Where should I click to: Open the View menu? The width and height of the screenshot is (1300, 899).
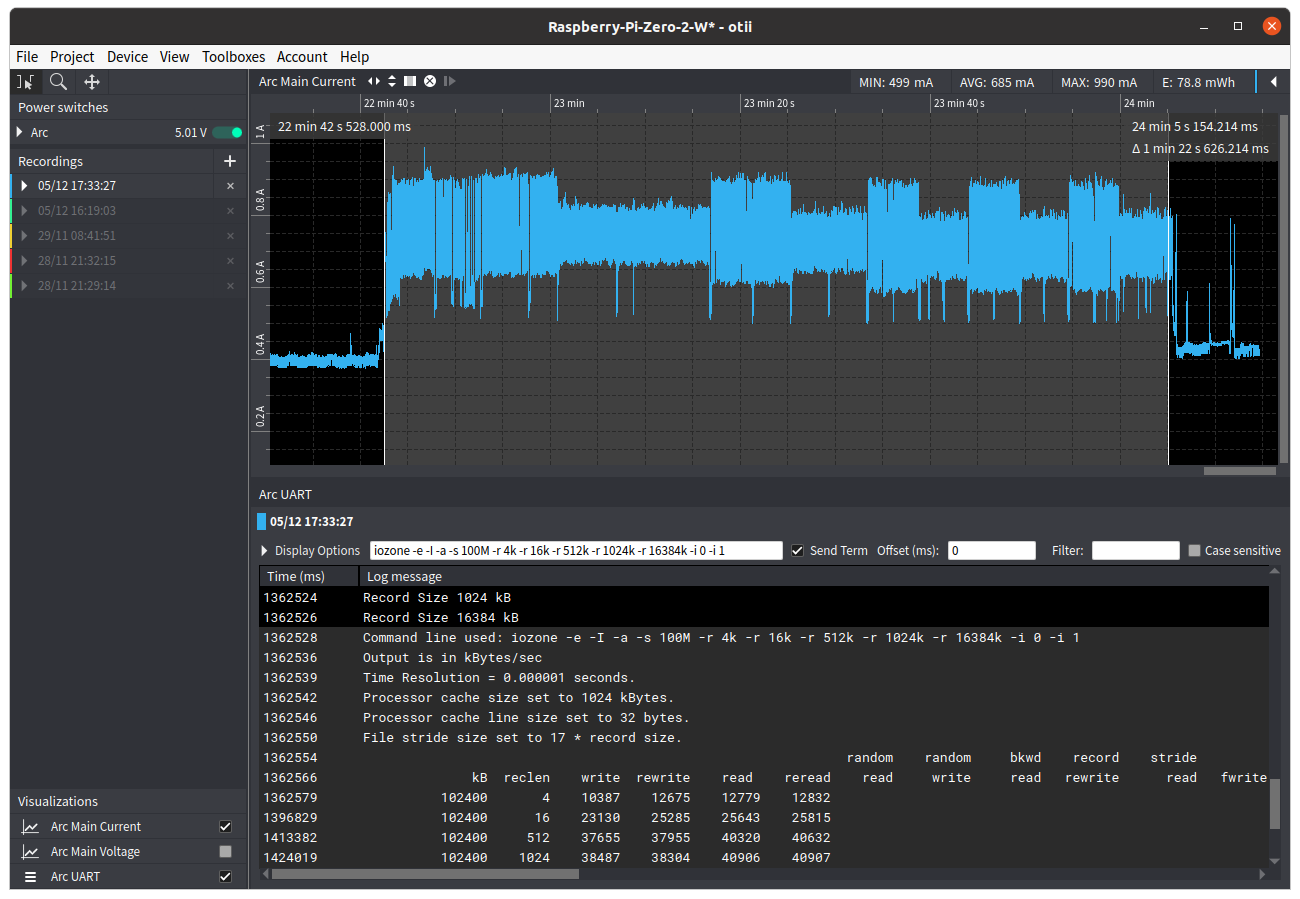[x=174, y=57]
